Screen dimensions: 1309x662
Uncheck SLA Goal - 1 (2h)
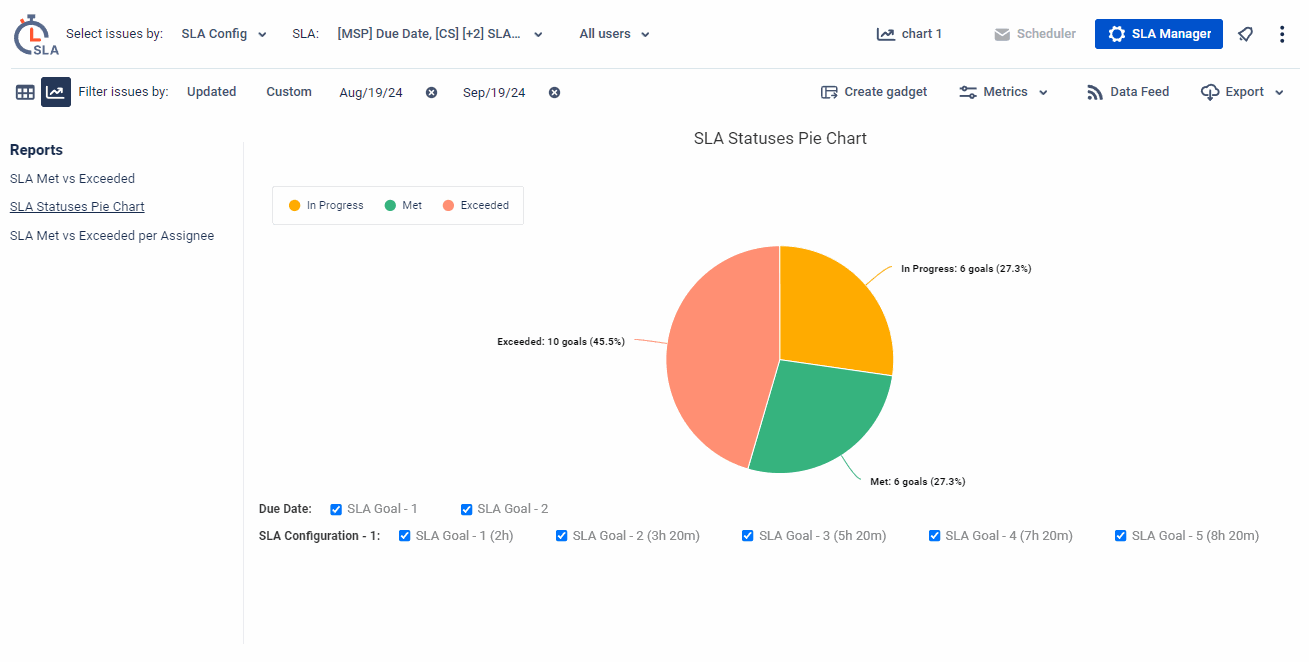click(403, 535)
